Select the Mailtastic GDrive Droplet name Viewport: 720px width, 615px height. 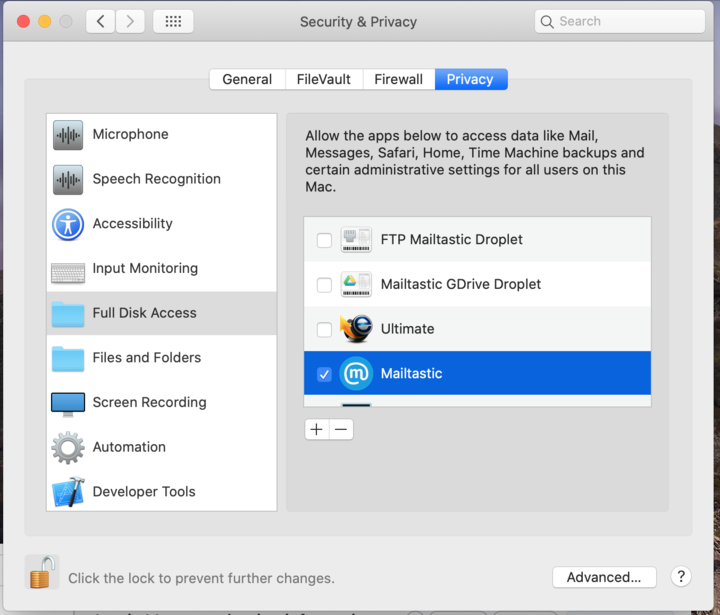tap(461, 284)
